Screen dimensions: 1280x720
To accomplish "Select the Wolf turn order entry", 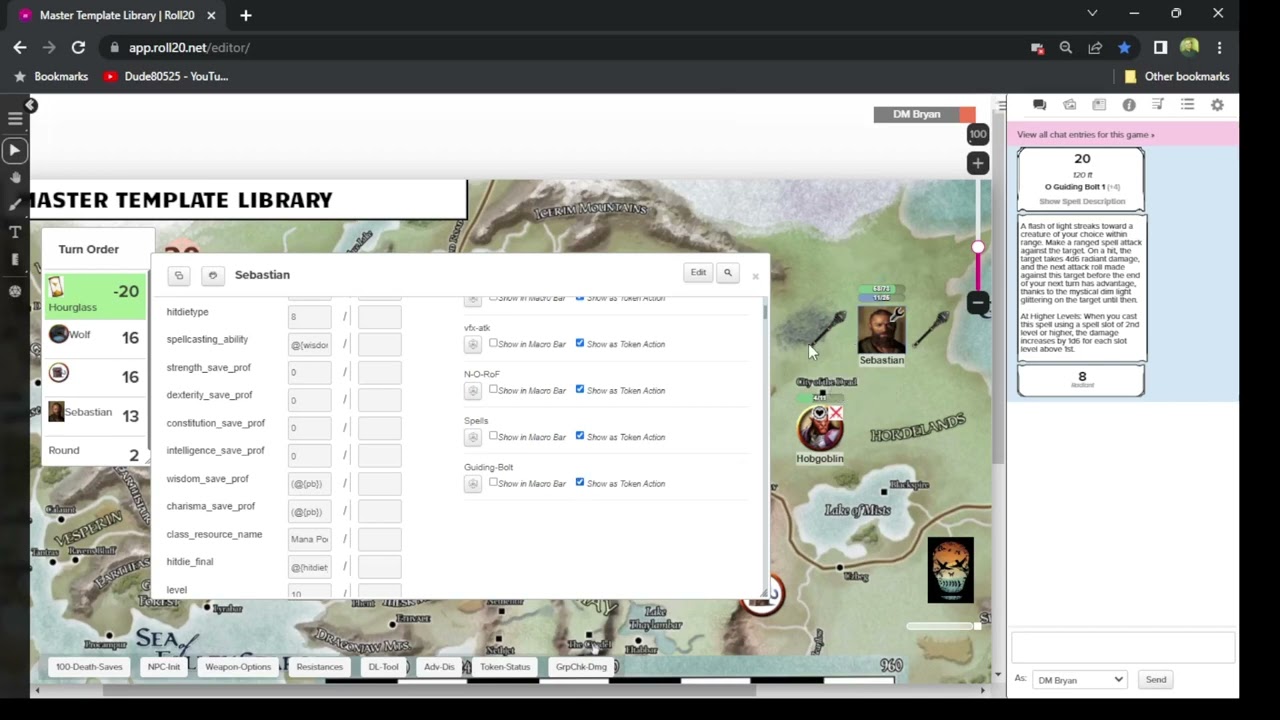I will pyautogui.click(x=96, y=337).
